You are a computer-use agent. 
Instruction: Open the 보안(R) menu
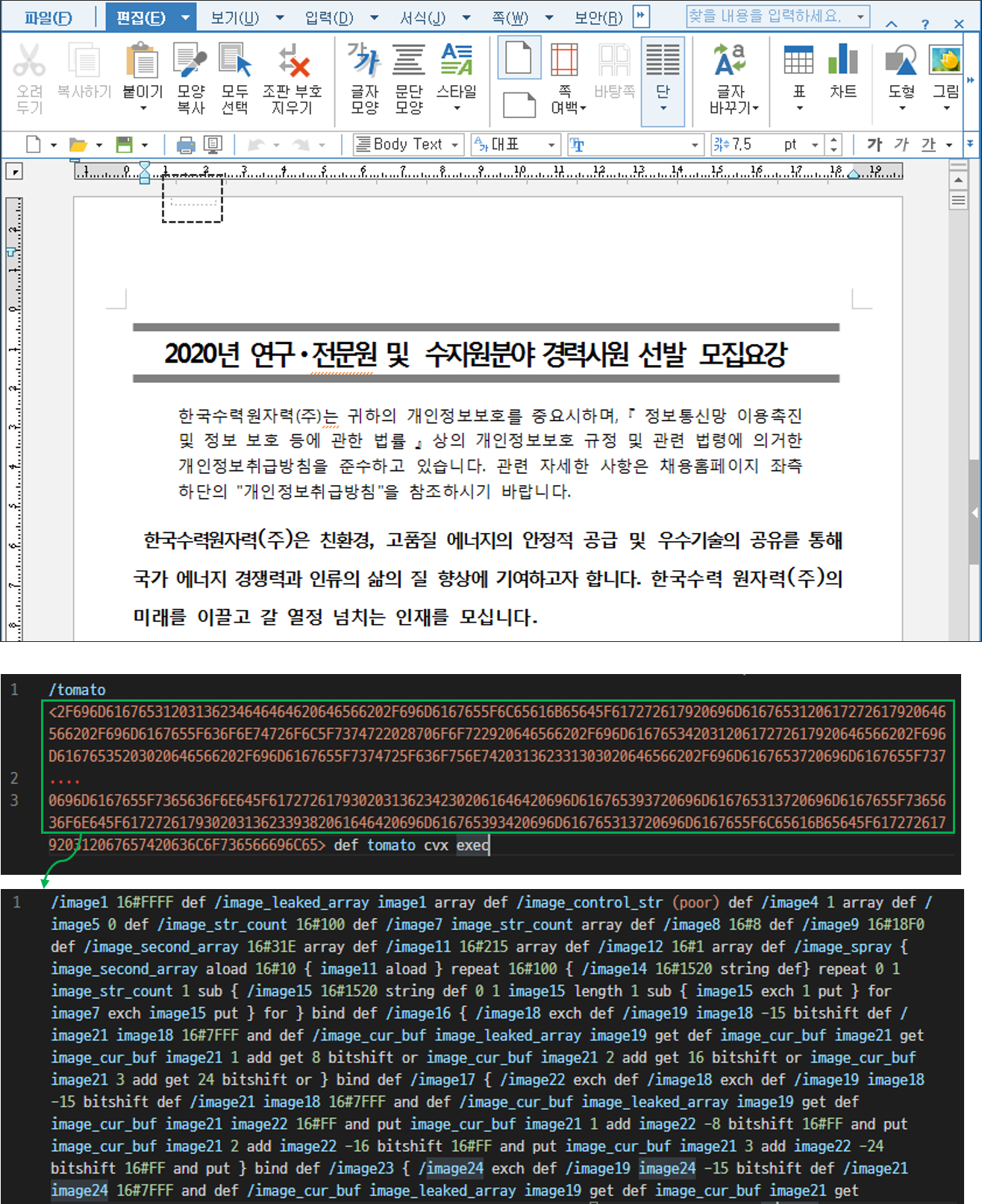(598, 17)
